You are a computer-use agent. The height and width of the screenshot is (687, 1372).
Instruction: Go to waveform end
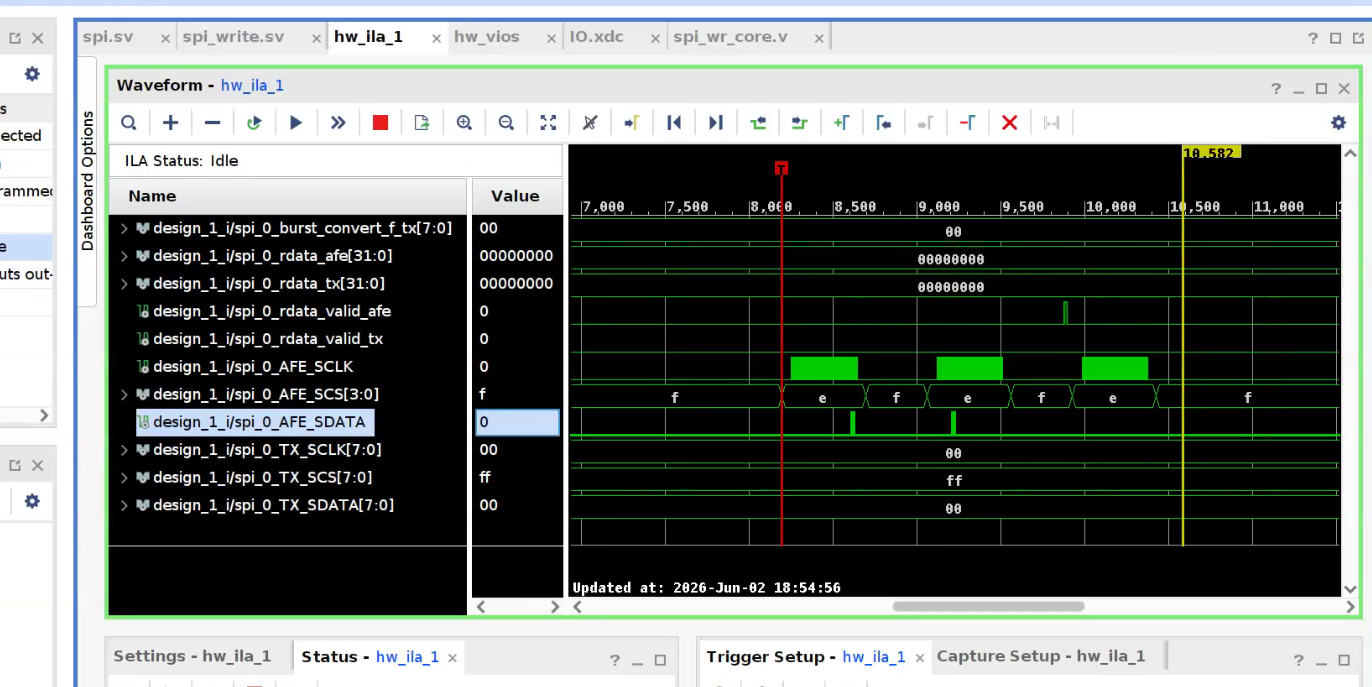pyautogui.click(x=716, y=122)
